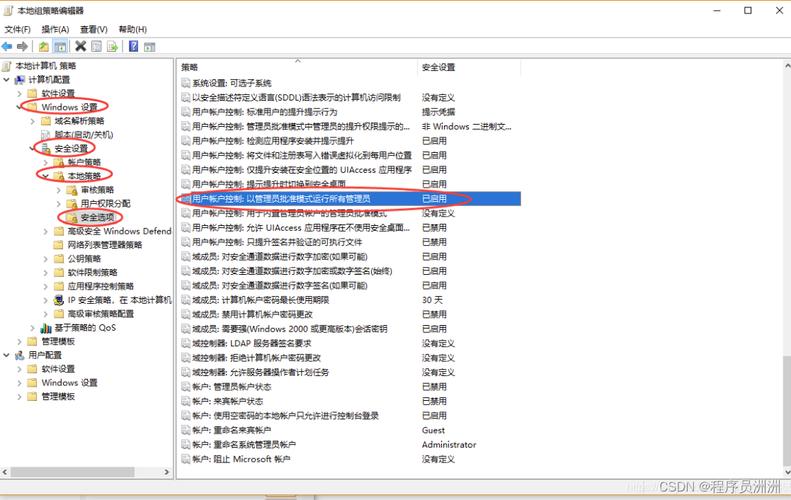
Task: Click the policy icon beside 域控制器: LDAP 服务器签名要求
Action: click(186, 344)
